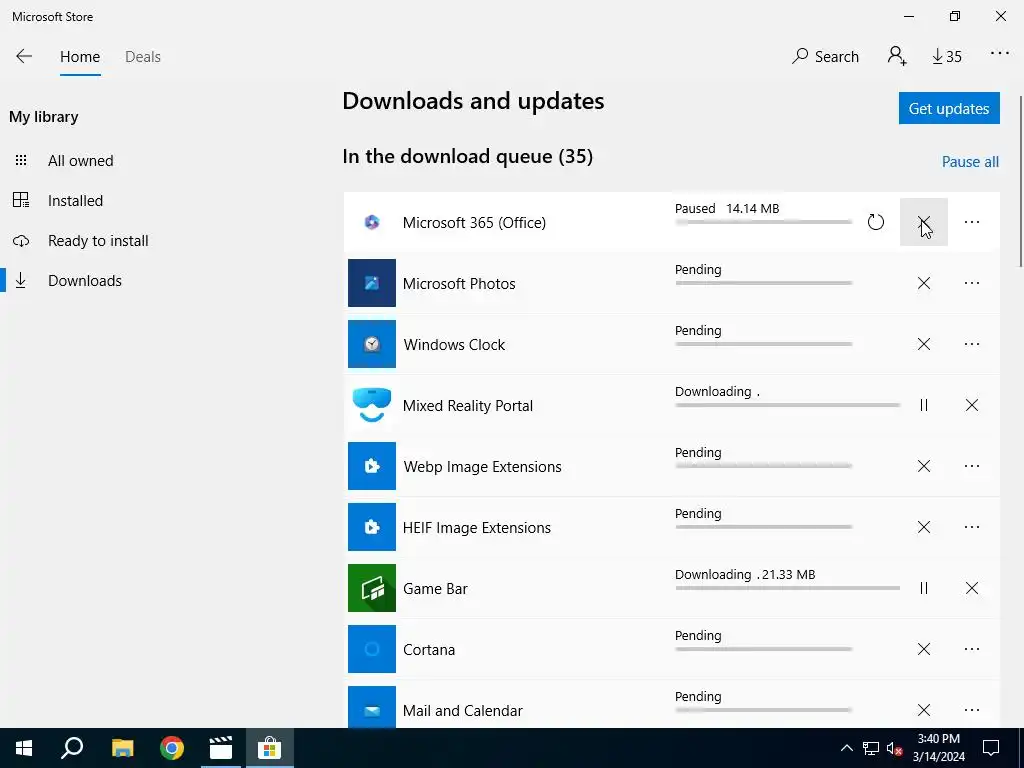Select Downloads in the sidebar
1024x768 pixels.
tap(85, 281)
